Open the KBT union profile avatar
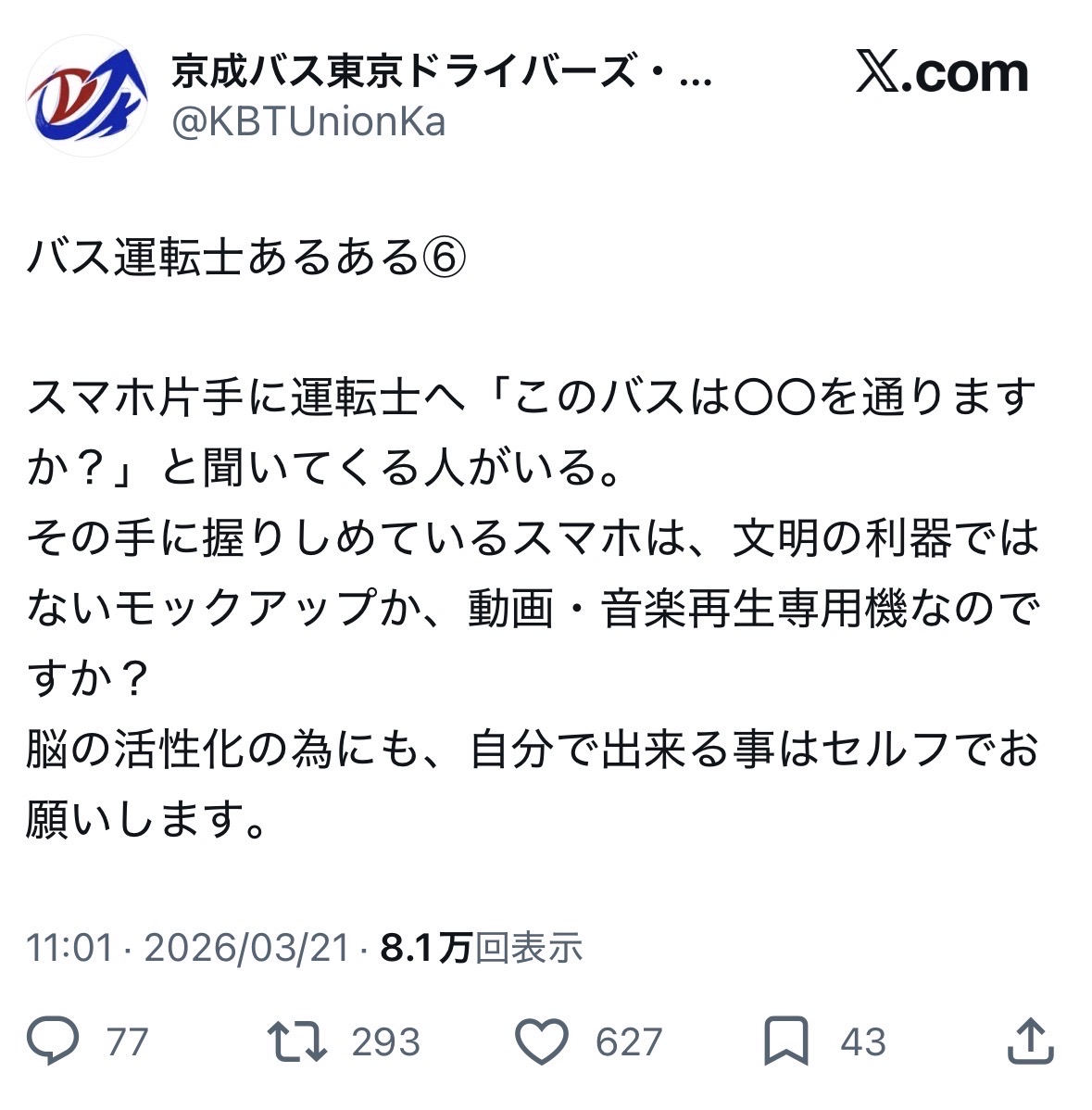The height and width of the screenshot is (1110, 1092). (86, 95)
